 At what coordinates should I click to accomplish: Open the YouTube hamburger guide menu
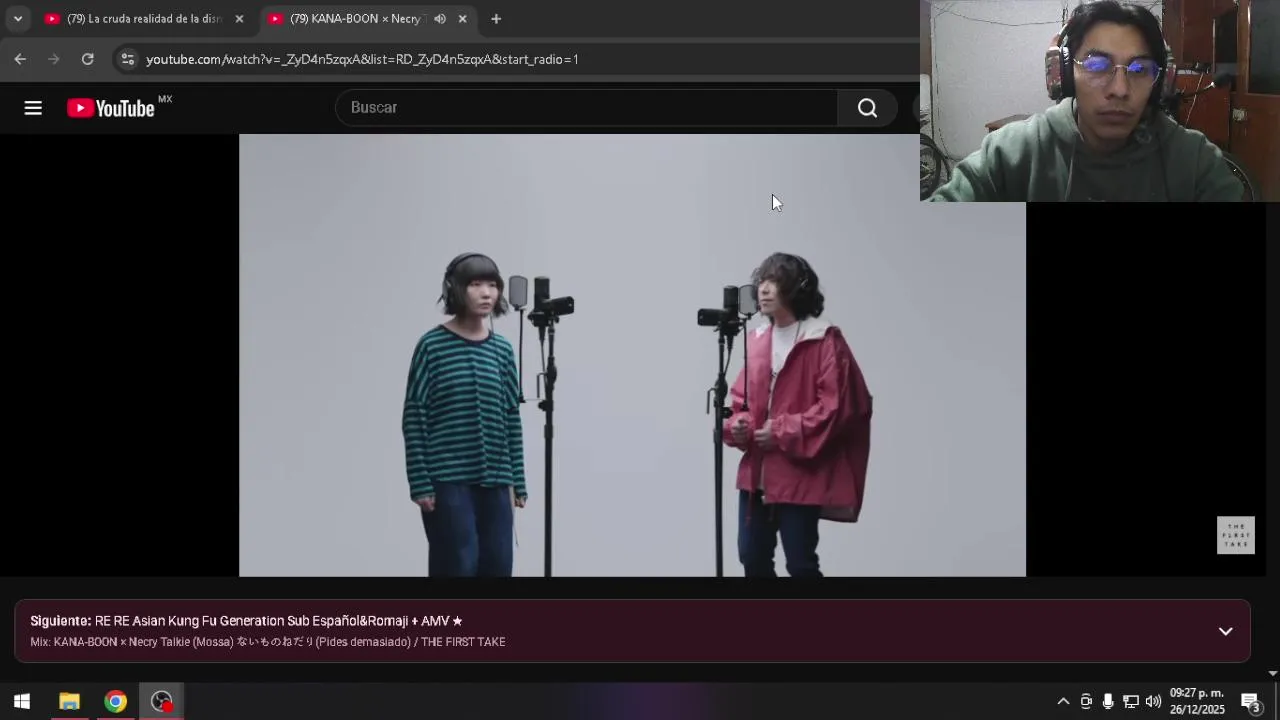[33, 108]
